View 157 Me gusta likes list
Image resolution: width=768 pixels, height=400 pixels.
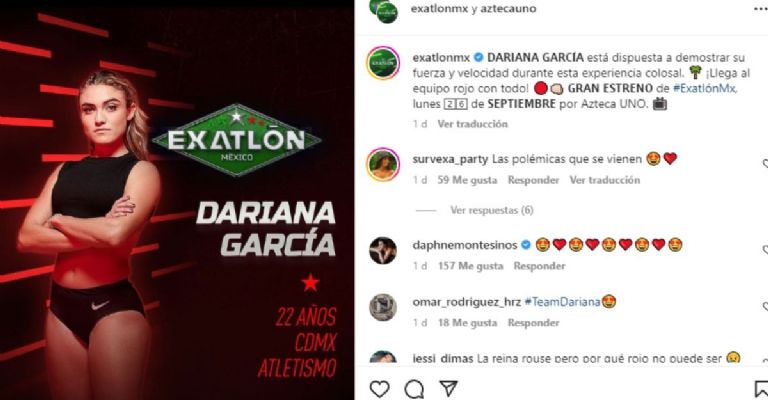pos(470,266)
